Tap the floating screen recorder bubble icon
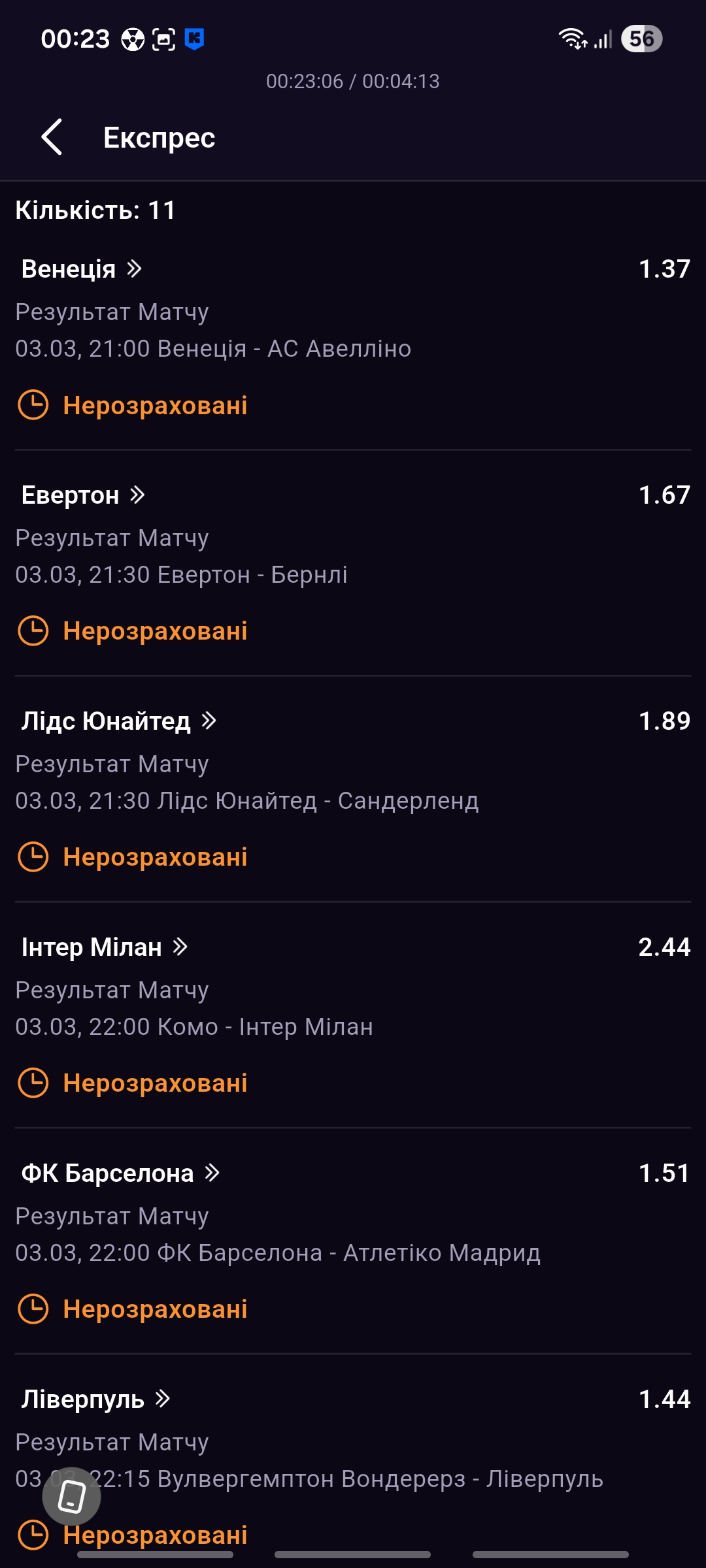This screenshot has width=706, height=1568. point(72,1496)
